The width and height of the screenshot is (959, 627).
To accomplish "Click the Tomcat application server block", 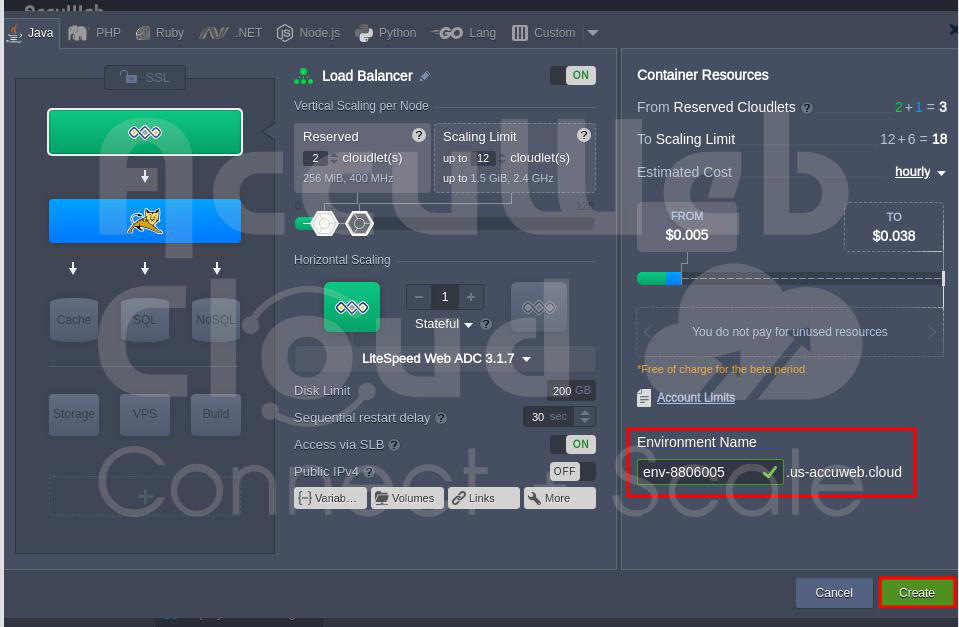I will point(145,221).
